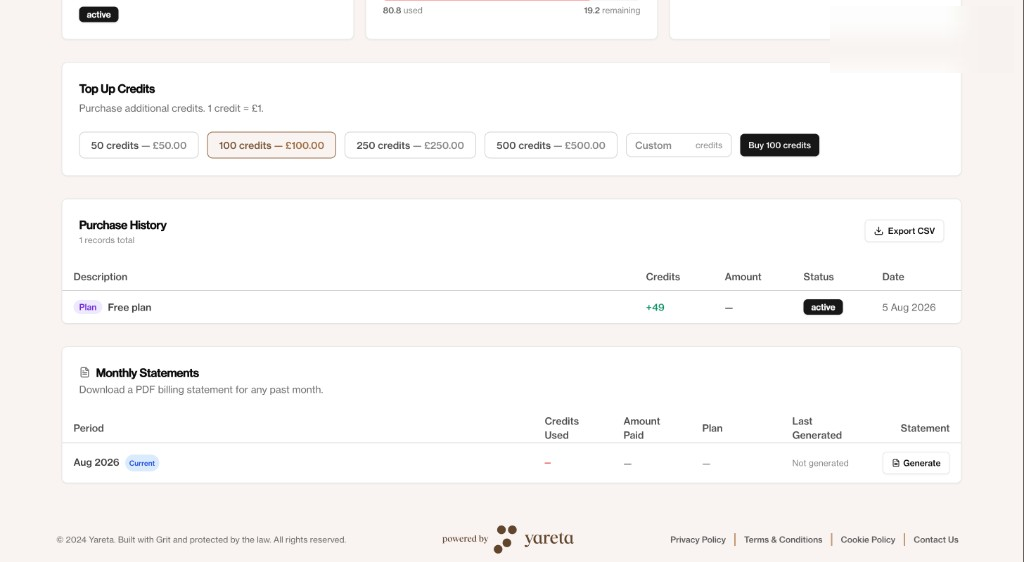This screenshot has height=562, width=1024.
Task: Focus the Custom credits input field
Action: coord(679,145)
